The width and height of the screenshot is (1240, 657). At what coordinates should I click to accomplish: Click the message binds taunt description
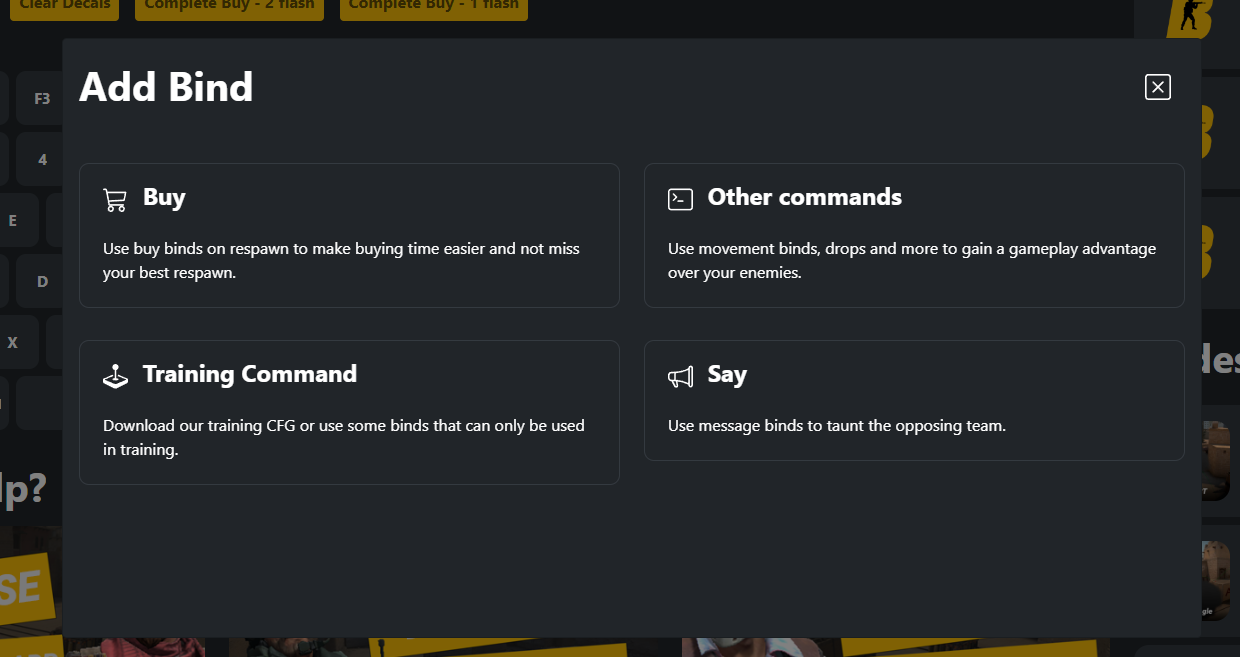pyautogui.click(x=837, y=425)
